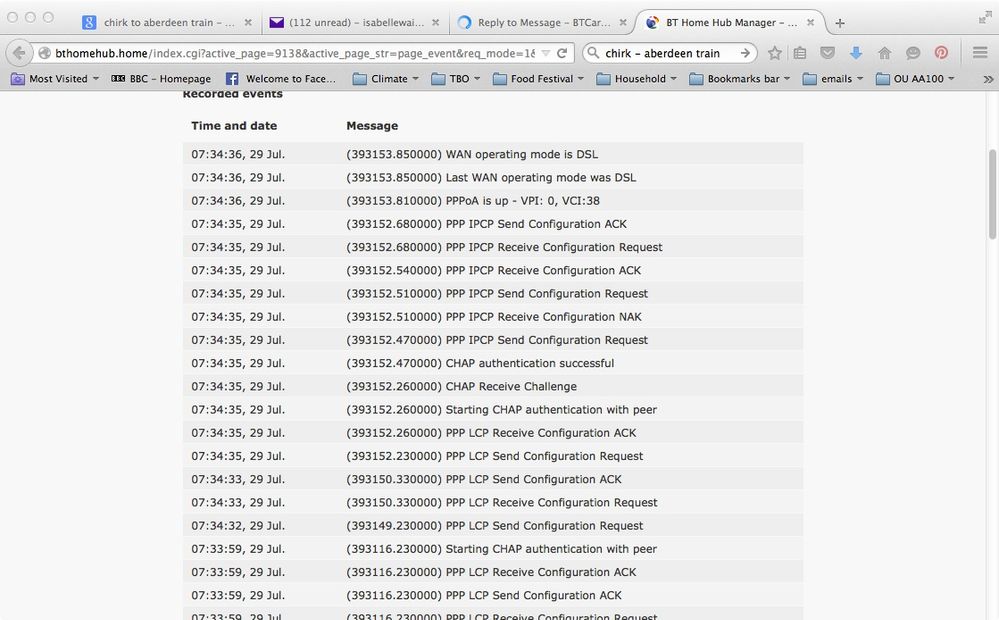Close the 112 unread mail tab
This screenshot has width=999, height=620.
[435, 22]
